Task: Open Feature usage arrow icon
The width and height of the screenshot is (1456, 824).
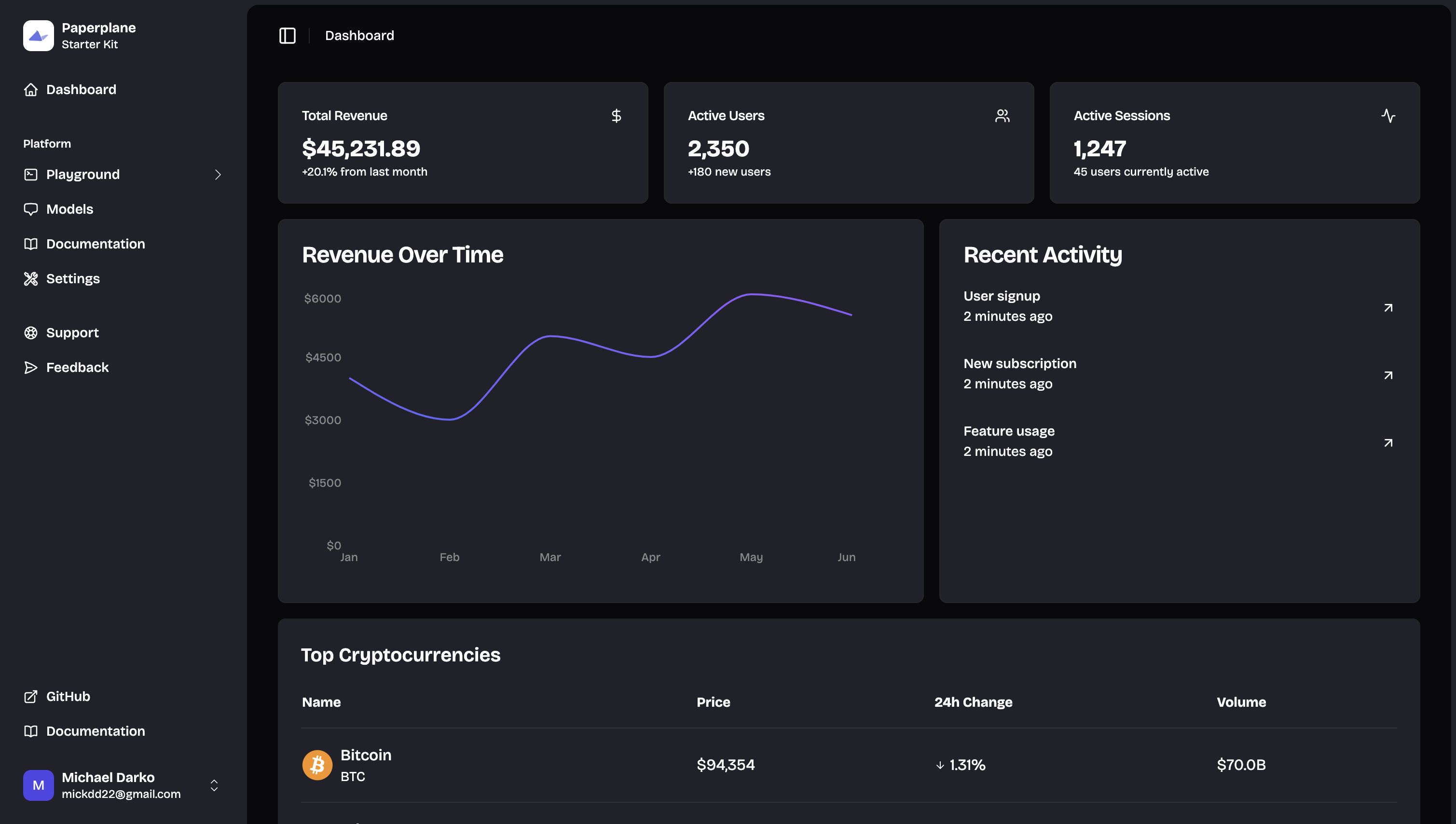Action: pos(1388,442)
